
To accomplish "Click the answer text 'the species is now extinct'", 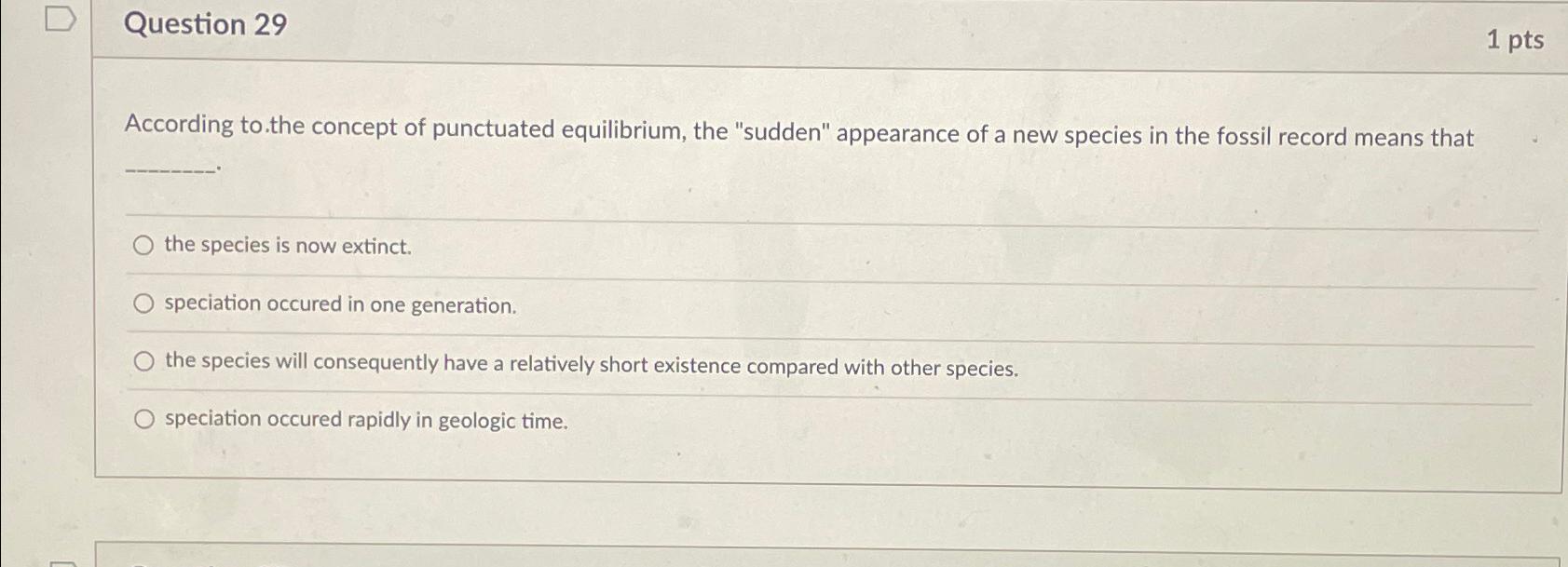I will tap(287, 248).
